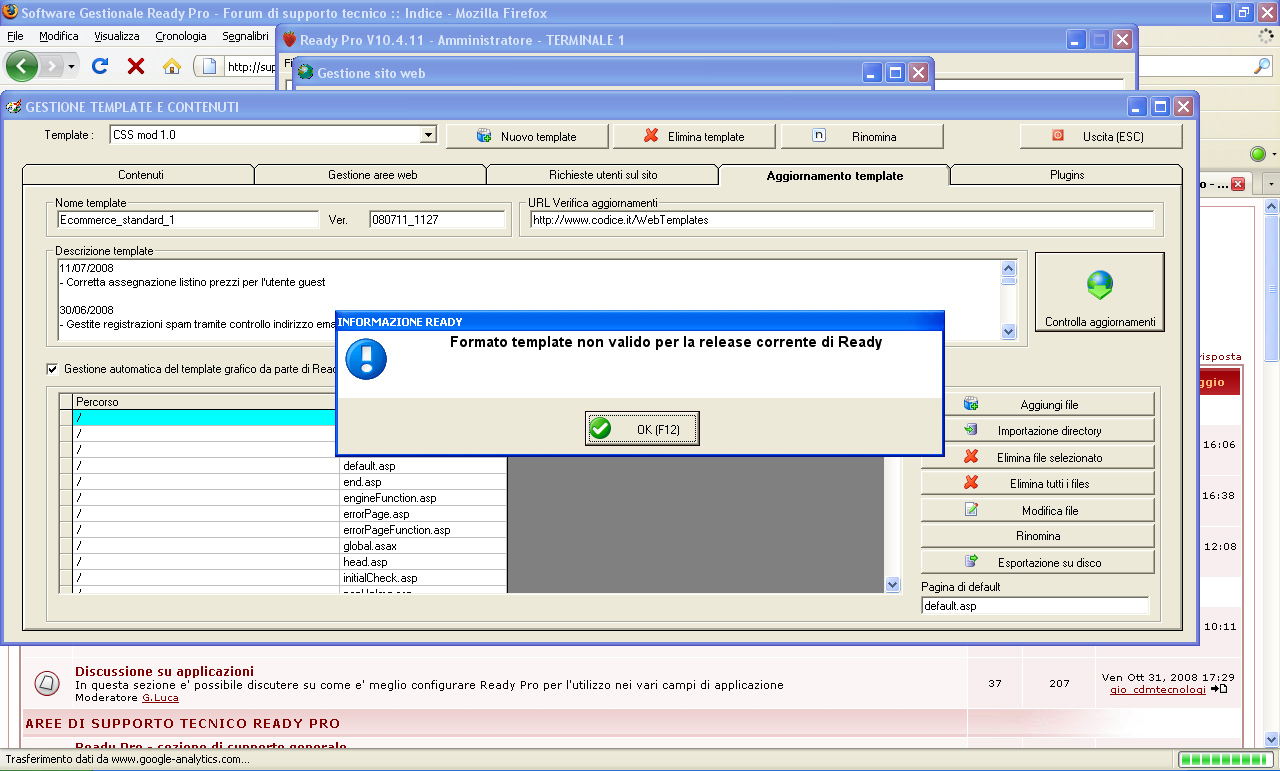This screenshot has width=1280, height=771.
Task: Open the Discussione su applicazioni forum link
Action: click(164, 670)
